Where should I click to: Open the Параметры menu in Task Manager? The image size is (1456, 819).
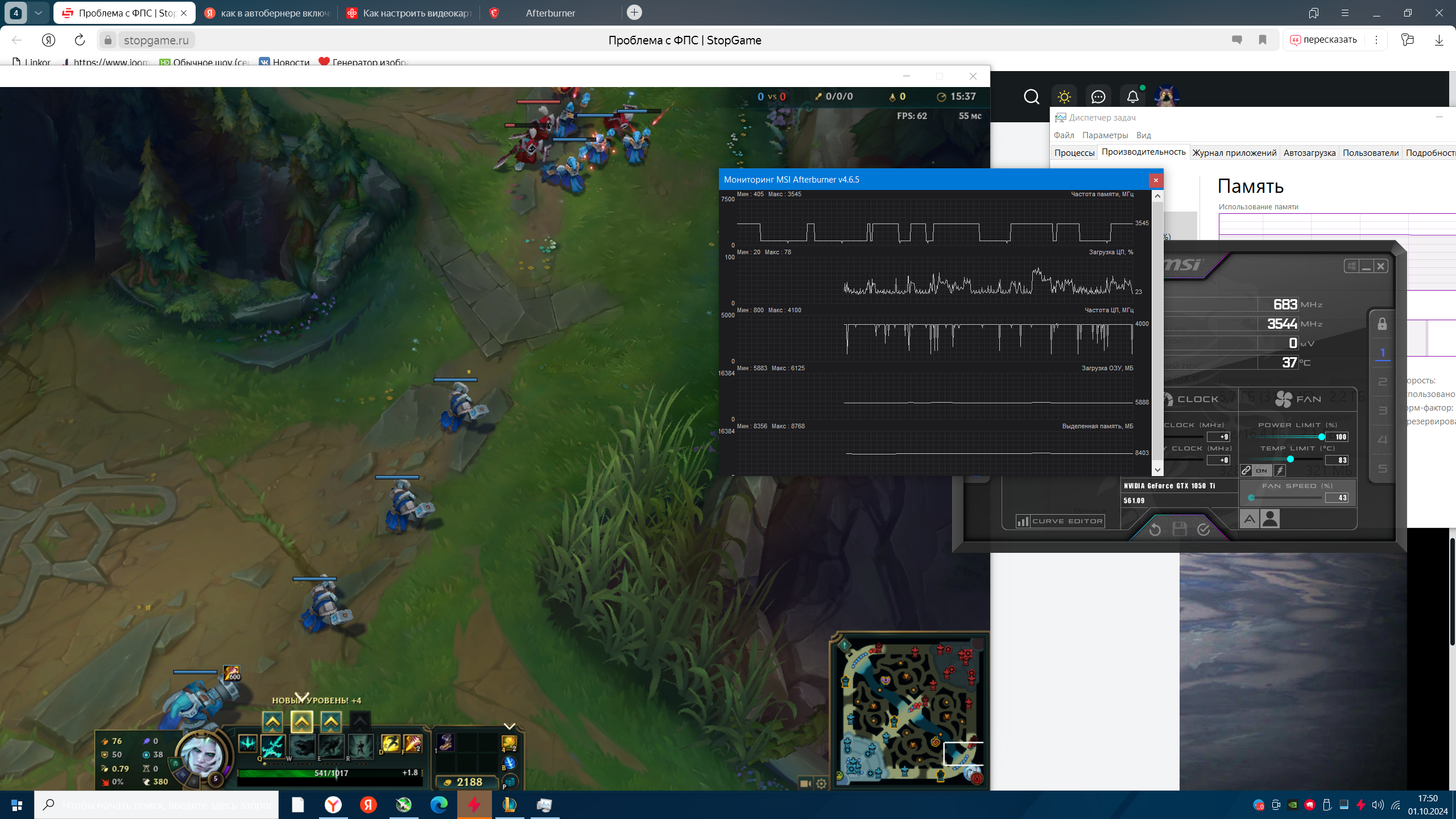coord(1105,135)
